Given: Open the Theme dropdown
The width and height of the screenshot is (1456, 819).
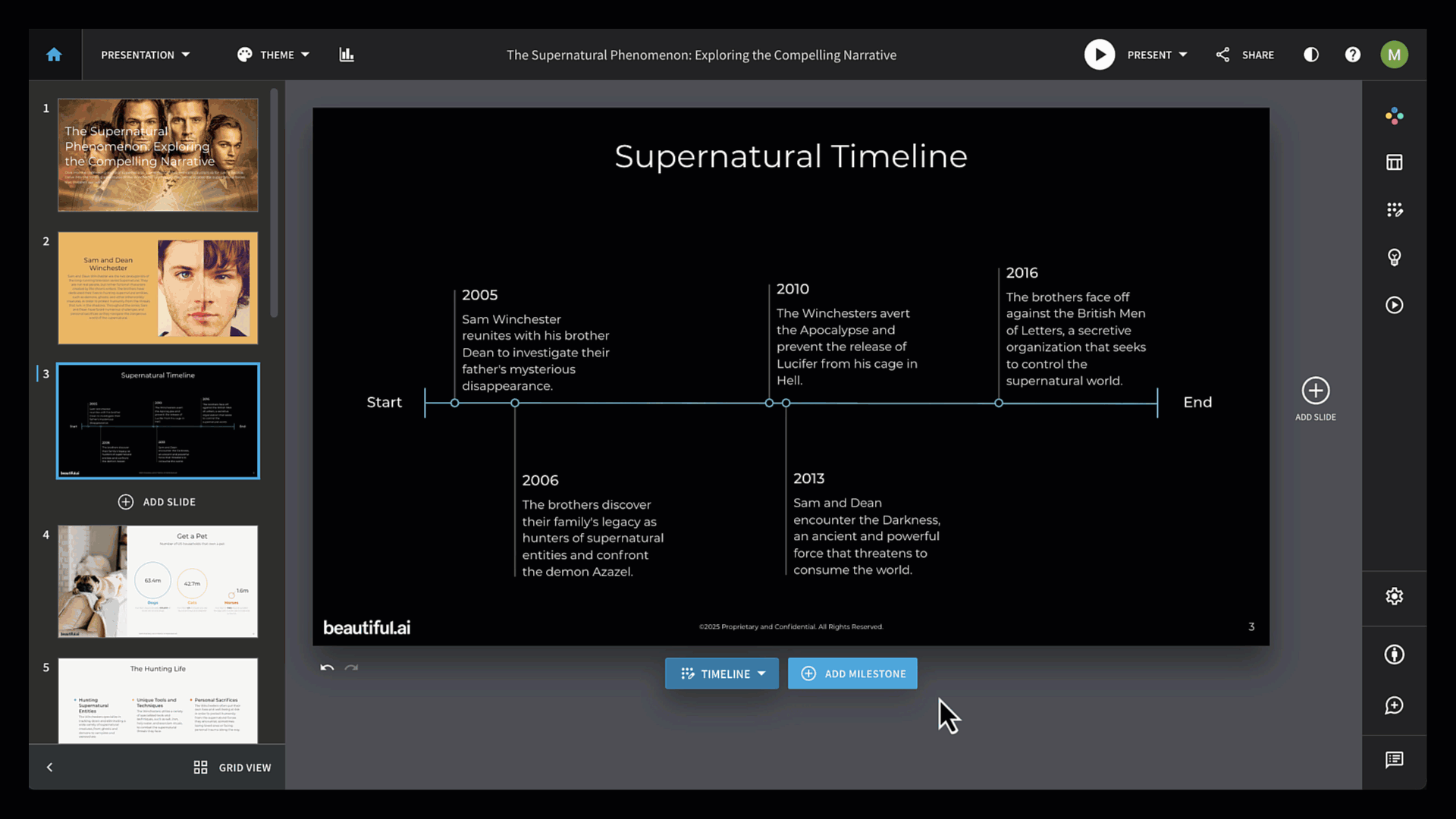Looking at the screenshot, I should pos(274,55).
